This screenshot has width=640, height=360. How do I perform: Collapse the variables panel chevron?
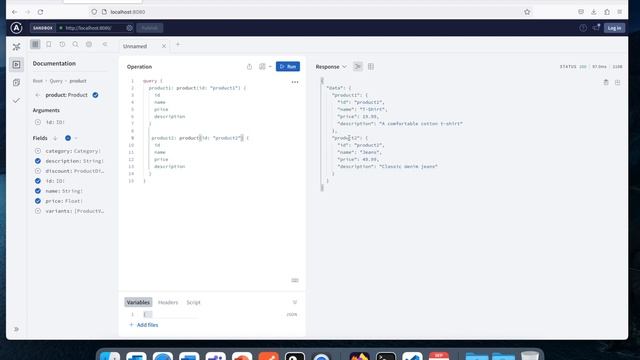(x=295, y=302)
